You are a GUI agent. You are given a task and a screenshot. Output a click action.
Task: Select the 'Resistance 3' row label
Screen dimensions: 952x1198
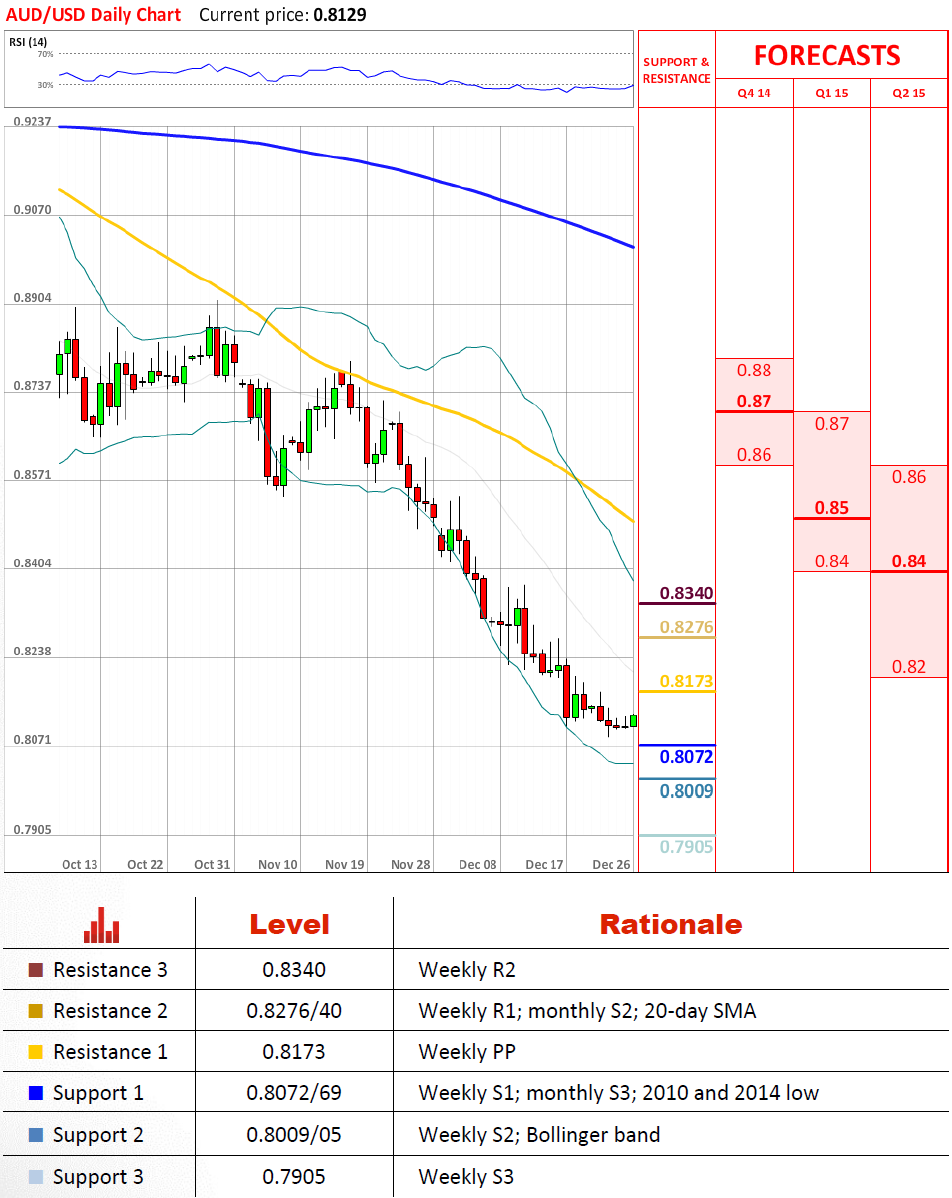pos(110,970)
